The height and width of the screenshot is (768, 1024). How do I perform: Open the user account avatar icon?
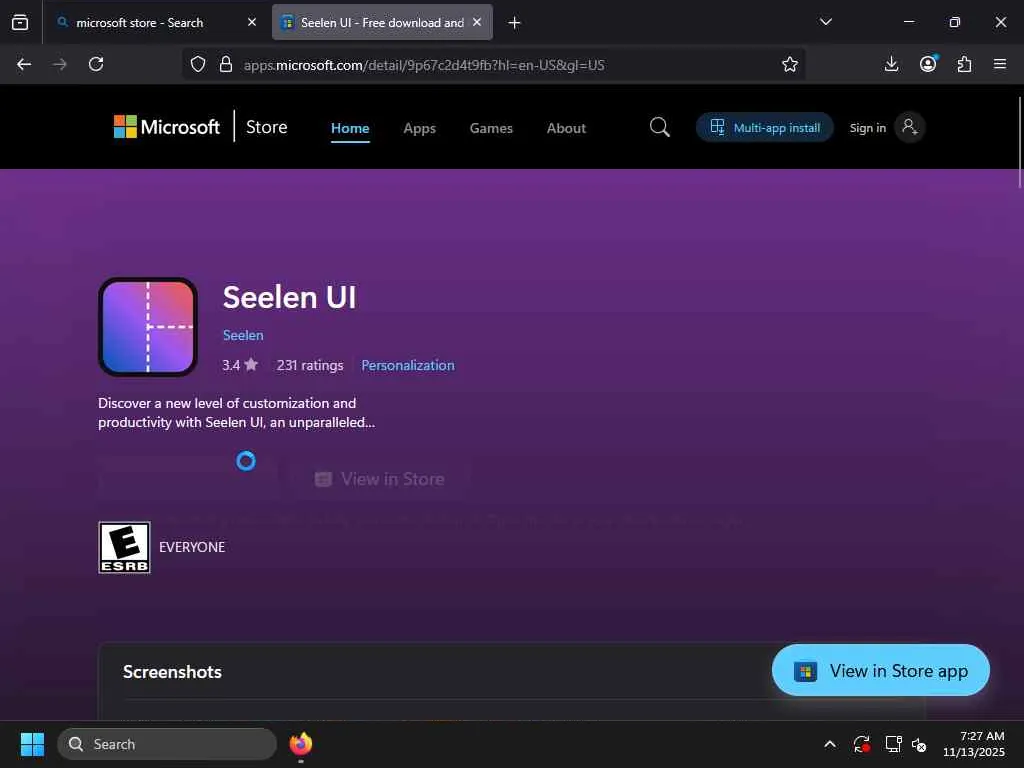[910, 127]
